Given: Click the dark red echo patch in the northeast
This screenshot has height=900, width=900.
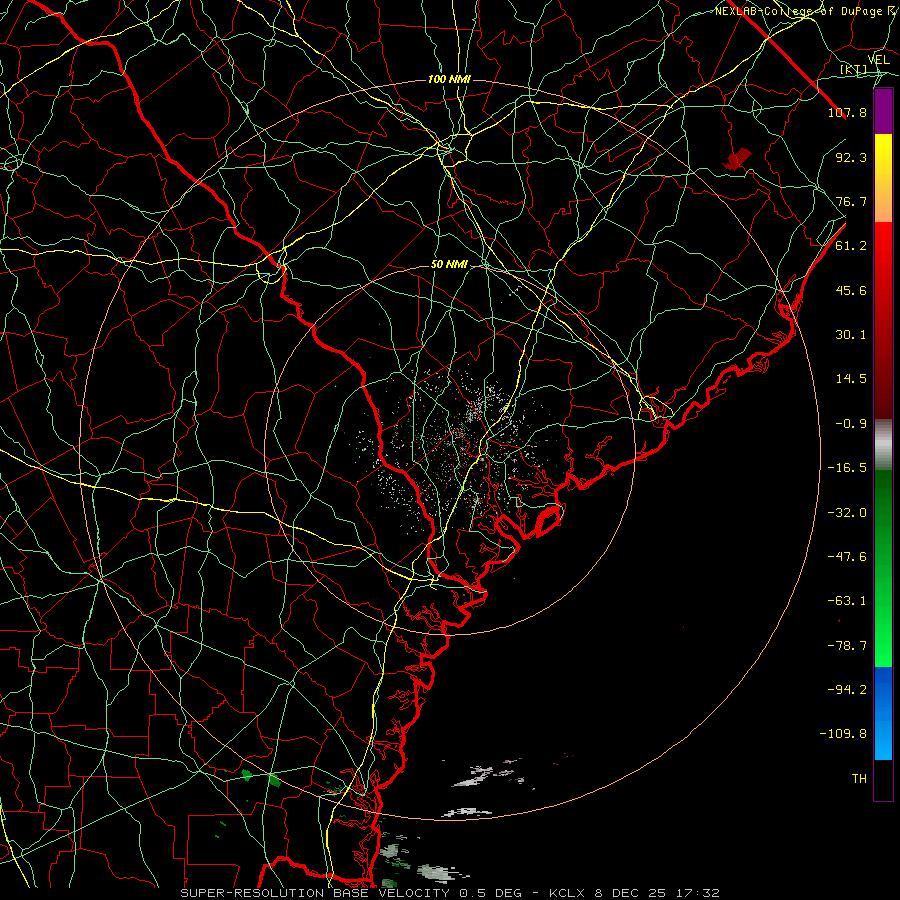Looking at the screenshot, I should click(737, 159).
